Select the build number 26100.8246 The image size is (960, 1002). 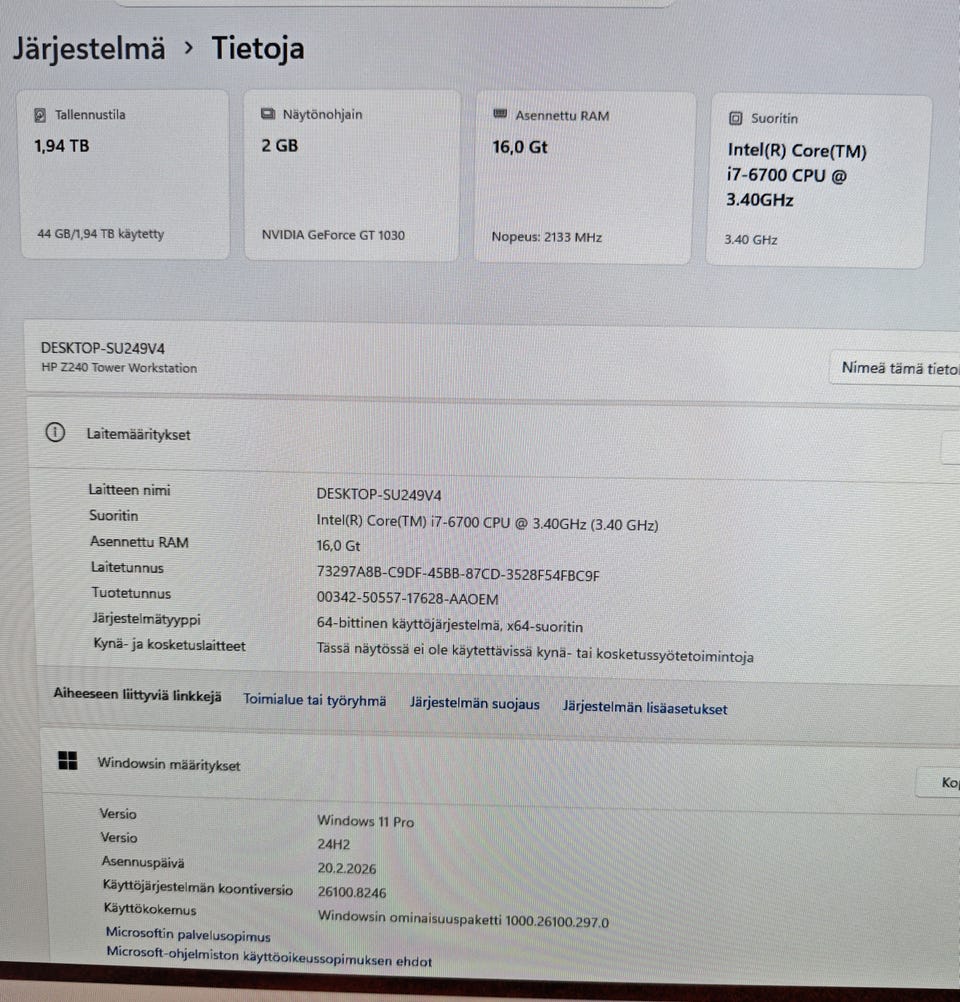[352, 893]
